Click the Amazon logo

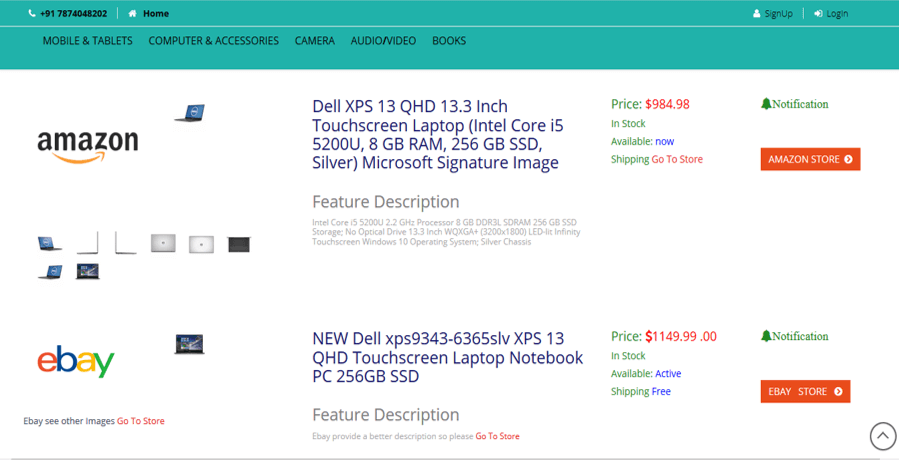coord(88,147)
